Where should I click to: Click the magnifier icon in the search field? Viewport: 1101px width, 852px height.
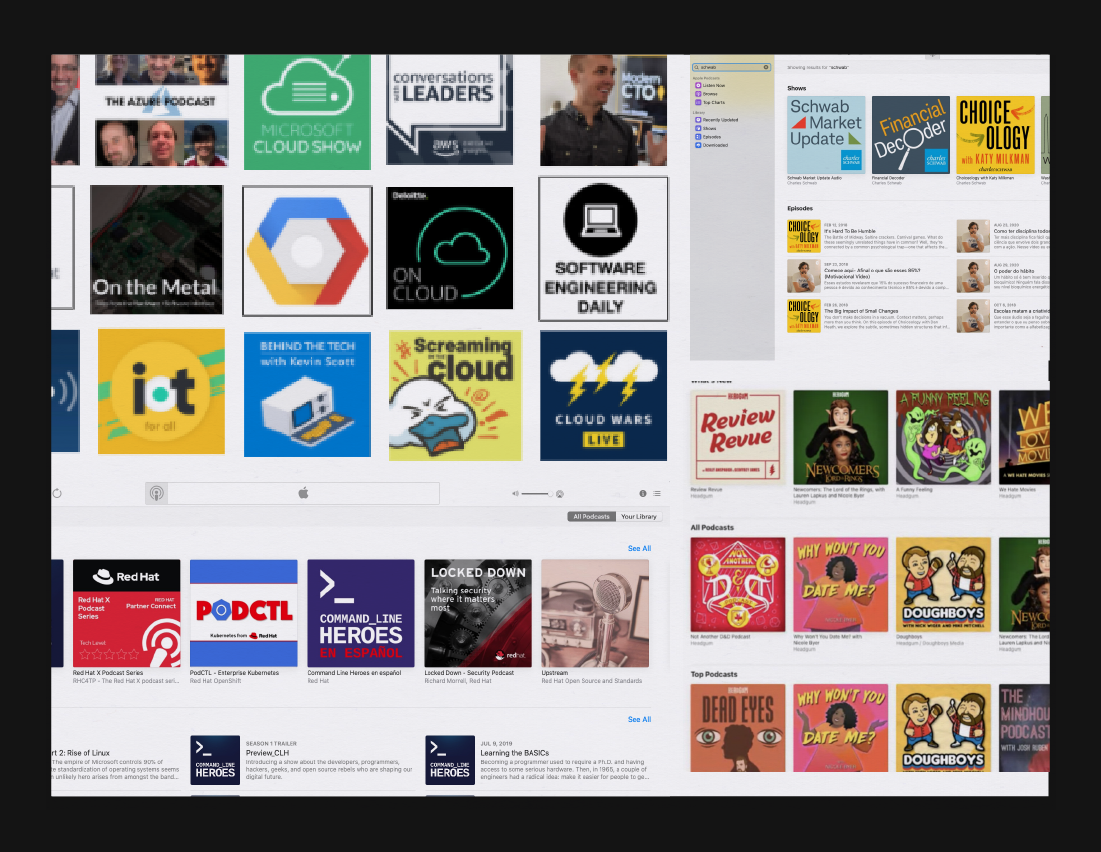[x=696, y=67]
